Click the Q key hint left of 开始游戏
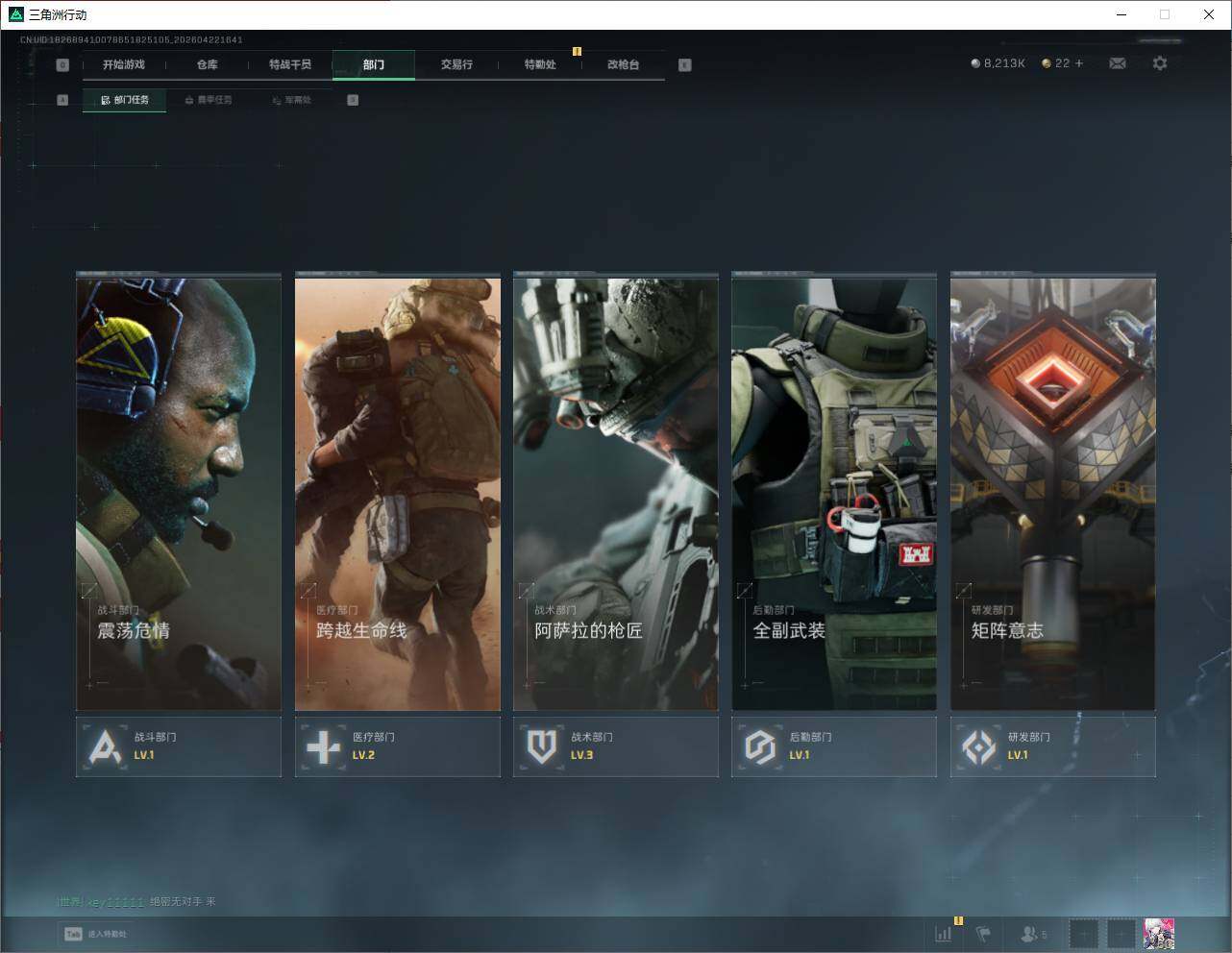 pos(62,64)
